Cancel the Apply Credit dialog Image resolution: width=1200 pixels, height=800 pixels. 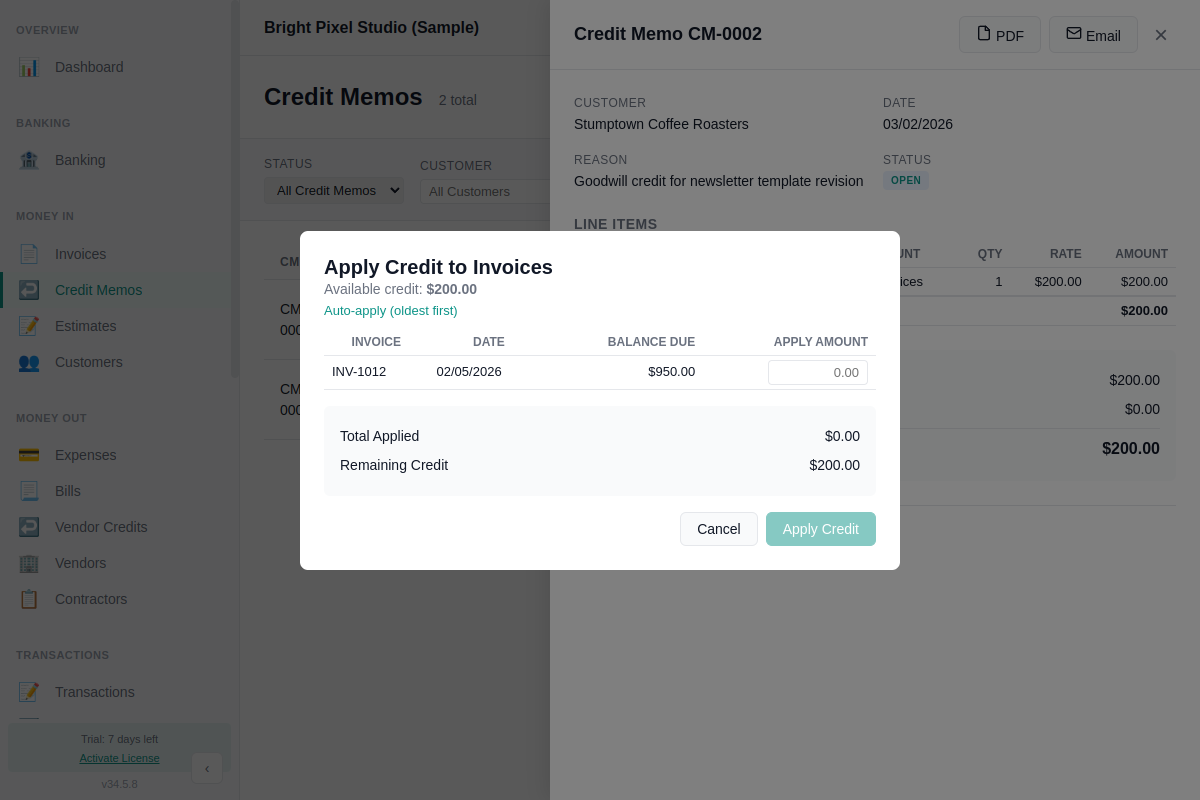click(x=718, y=529)
